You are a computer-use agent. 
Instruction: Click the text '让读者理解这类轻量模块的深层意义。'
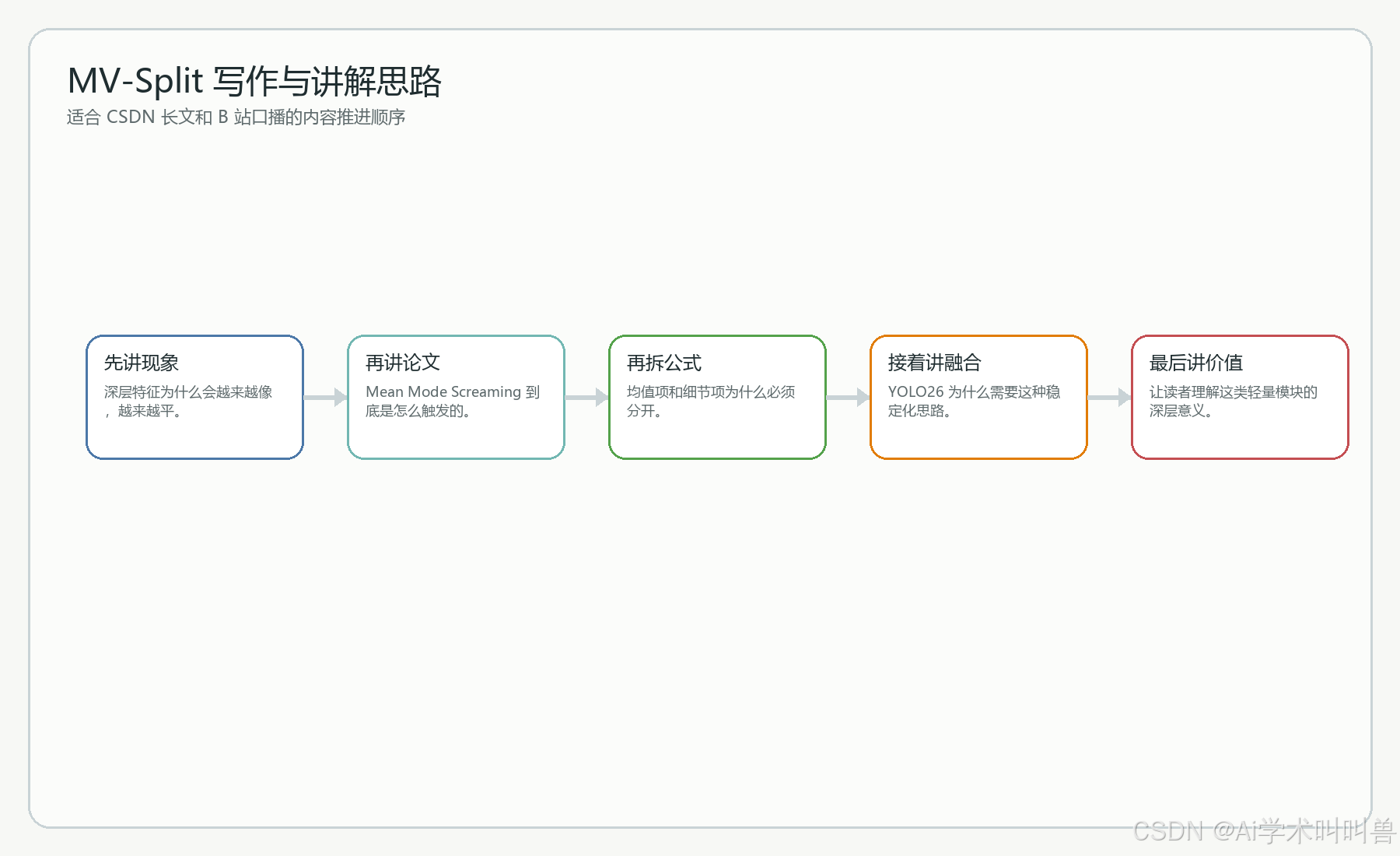click(1234, 402)
